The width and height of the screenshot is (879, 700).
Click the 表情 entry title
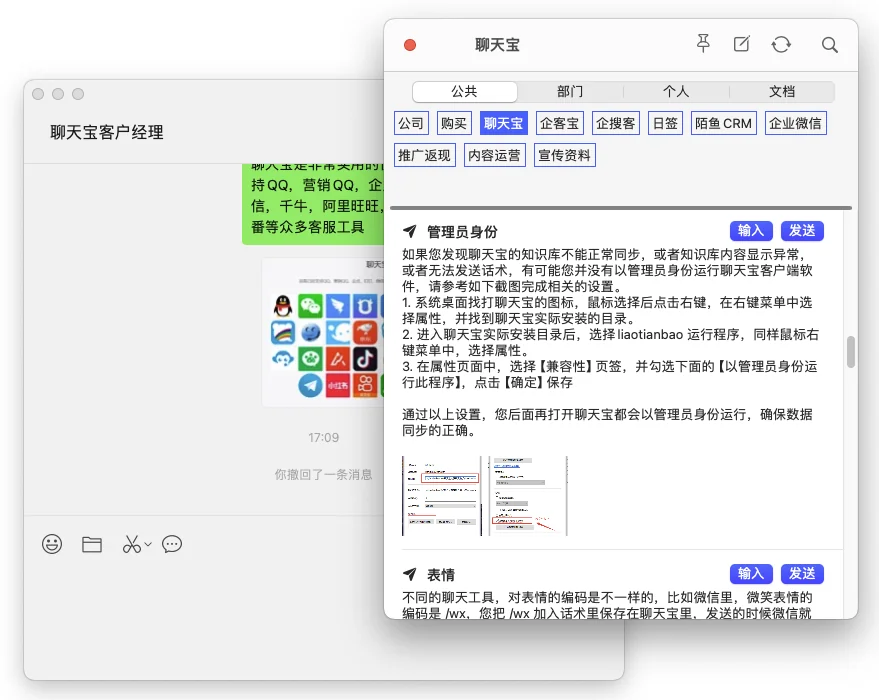click(x=441, y=574)
